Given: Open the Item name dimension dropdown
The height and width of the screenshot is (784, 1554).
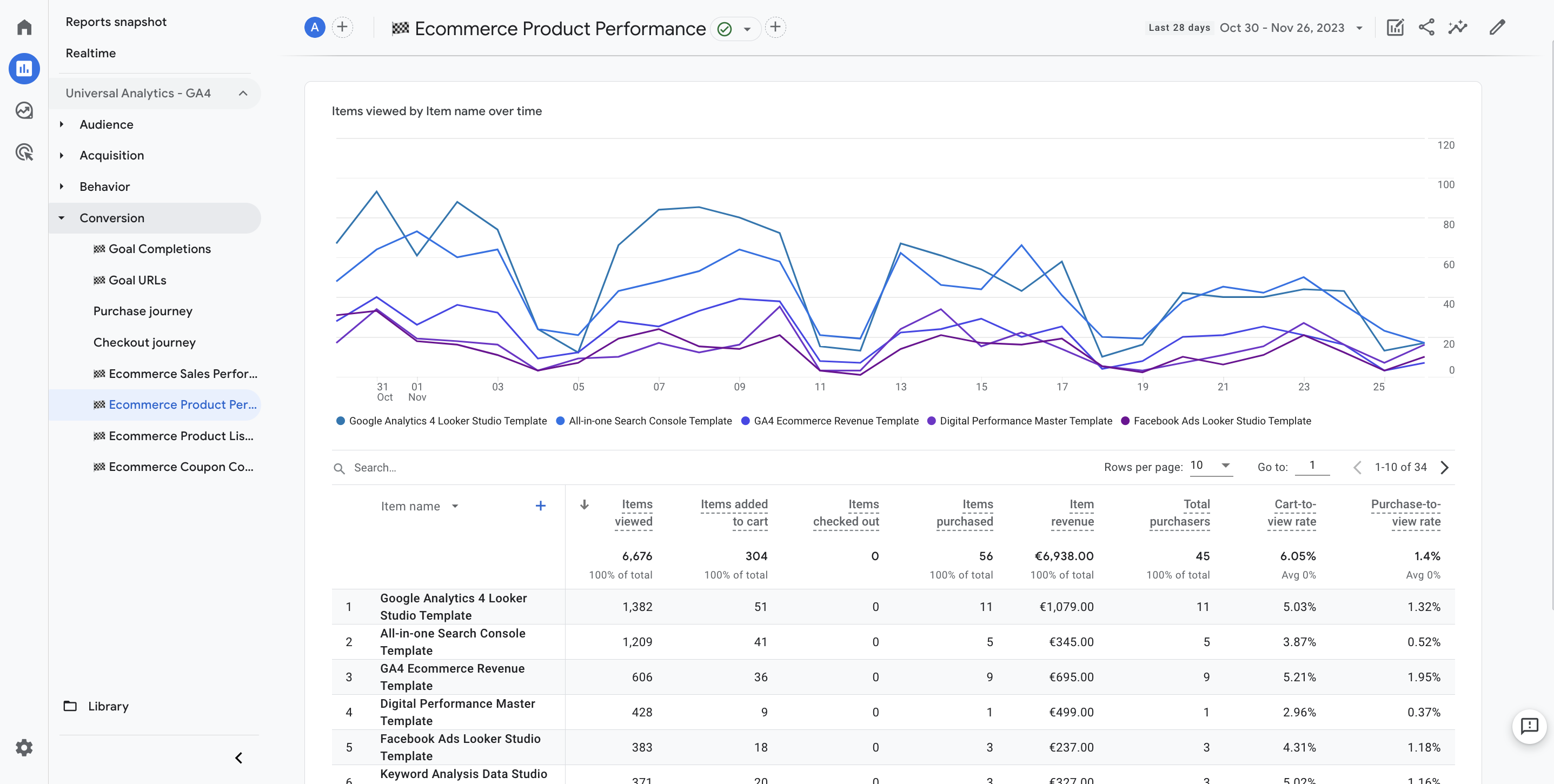Looking at the screenshot, I should click(455, 507).
